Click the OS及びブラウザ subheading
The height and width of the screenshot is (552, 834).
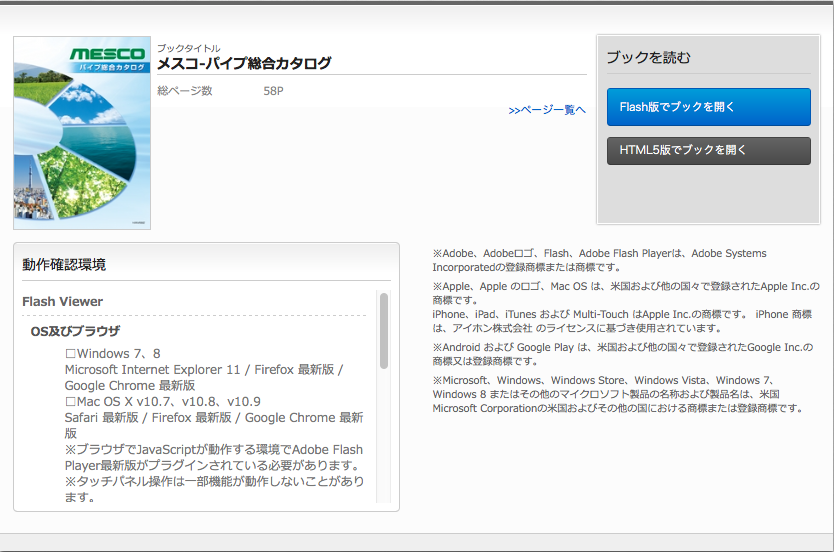point(75,331)
